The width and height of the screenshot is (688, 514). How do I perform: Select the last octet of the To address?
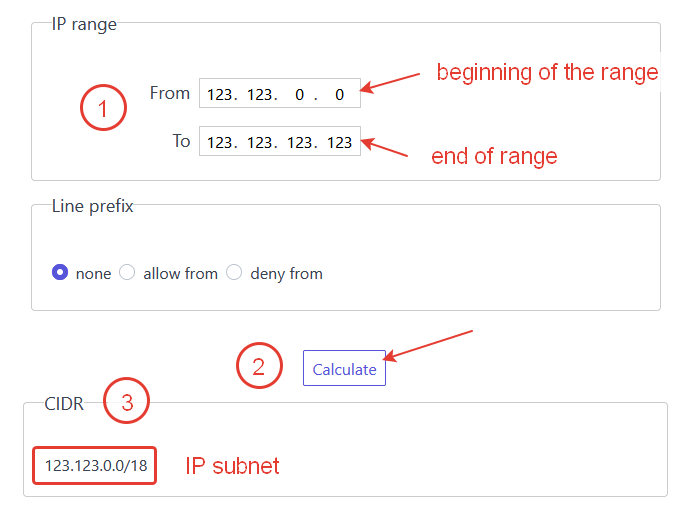[339, 142]
